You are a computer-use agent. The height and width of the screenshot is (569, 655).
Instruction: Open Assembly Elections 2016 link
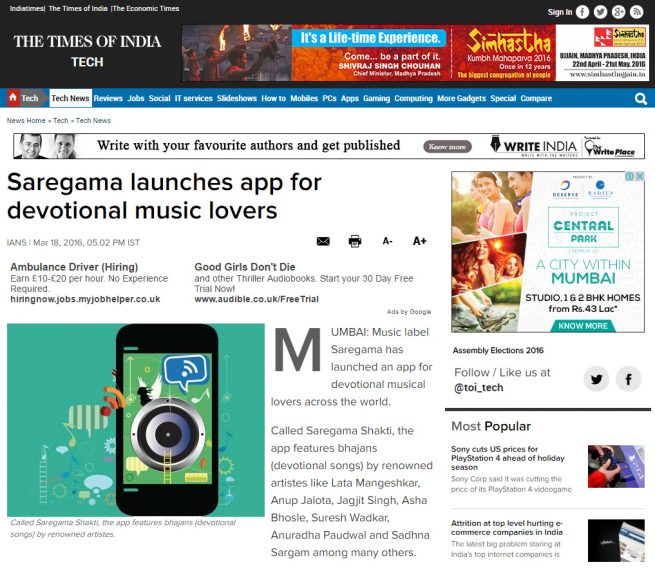[x=498, y=351]
